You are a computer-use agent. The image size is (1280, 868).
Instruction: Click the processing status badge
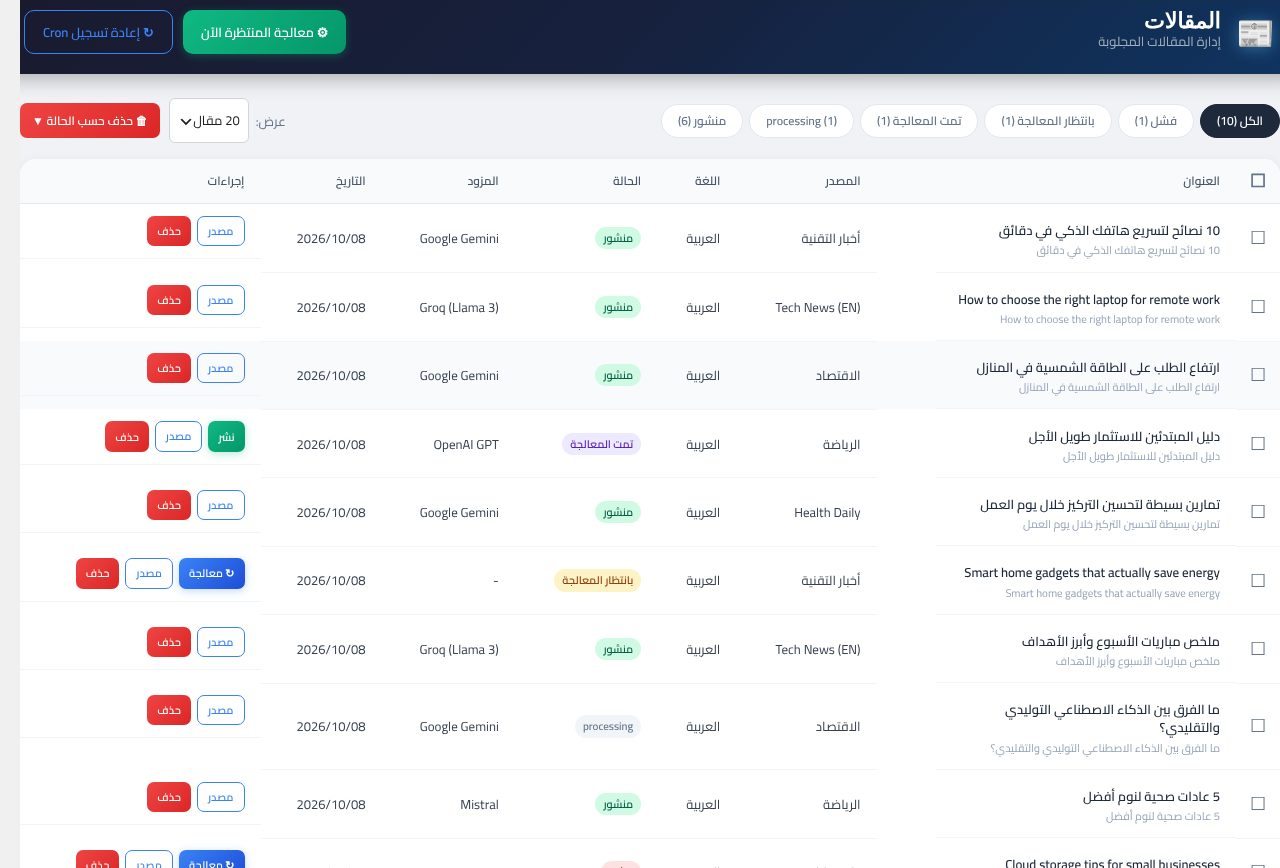[x=608, y=727]
